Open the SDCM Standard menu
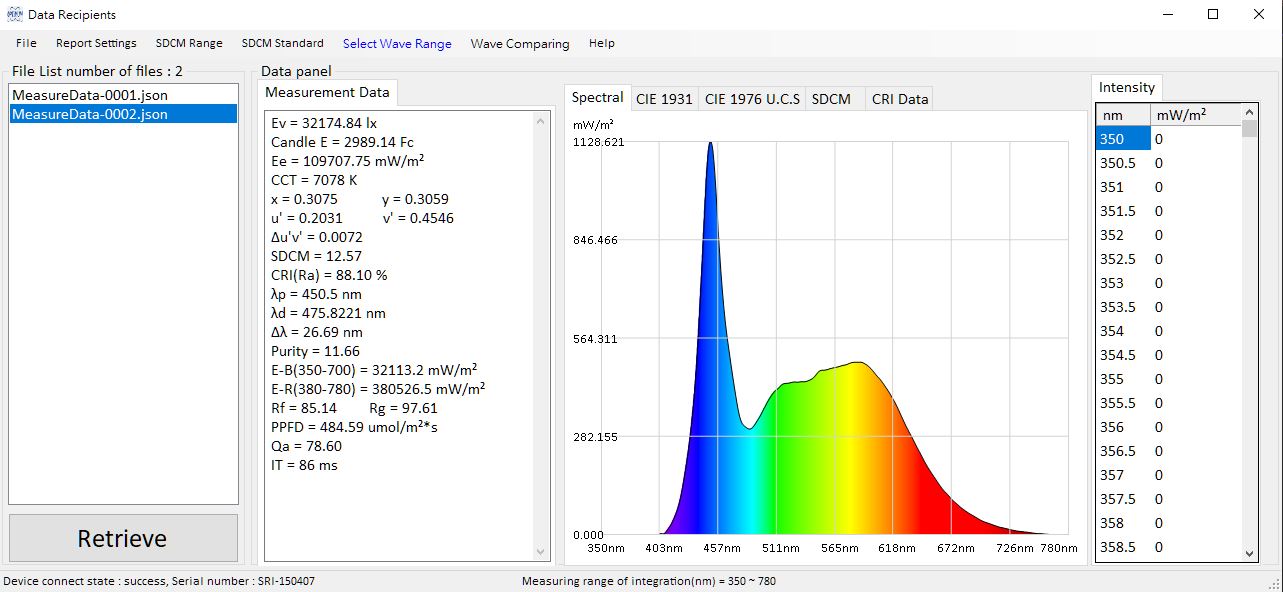 pyautogui.click(x=282, y=43)
